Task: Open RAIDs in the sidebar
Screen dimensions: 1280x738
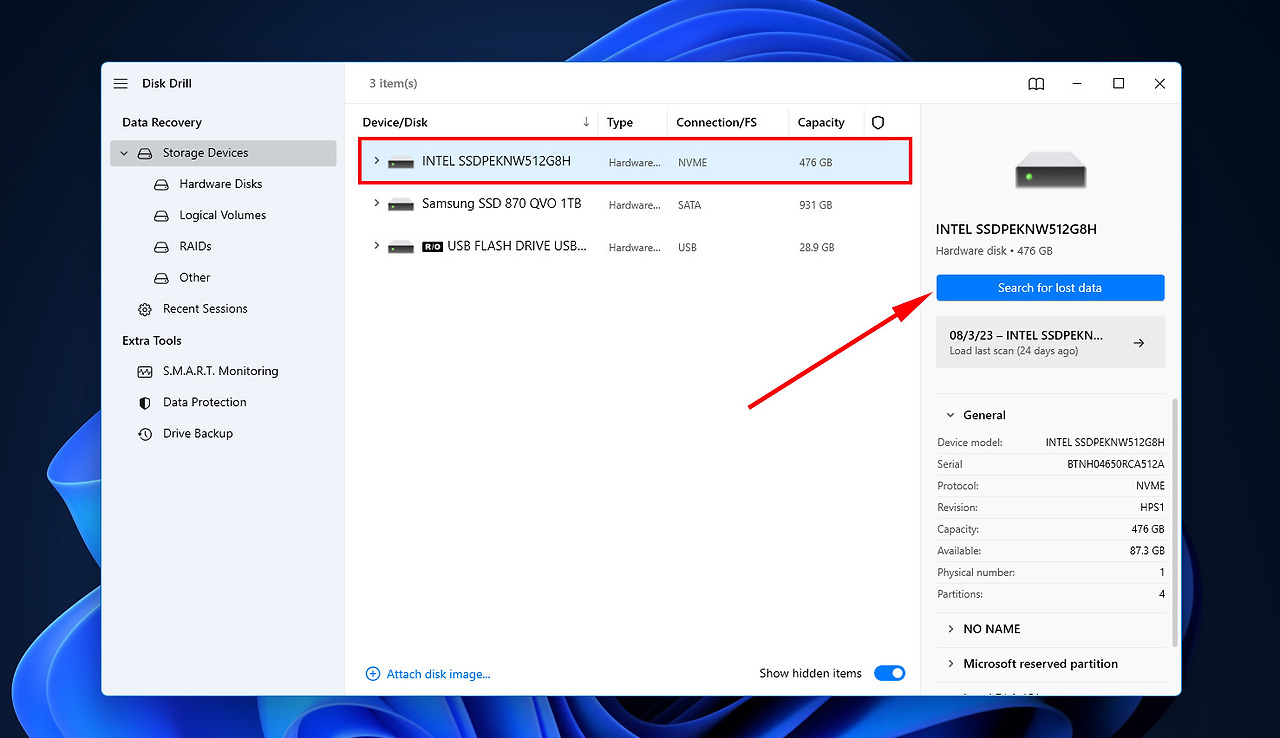Action: (195, 246)
